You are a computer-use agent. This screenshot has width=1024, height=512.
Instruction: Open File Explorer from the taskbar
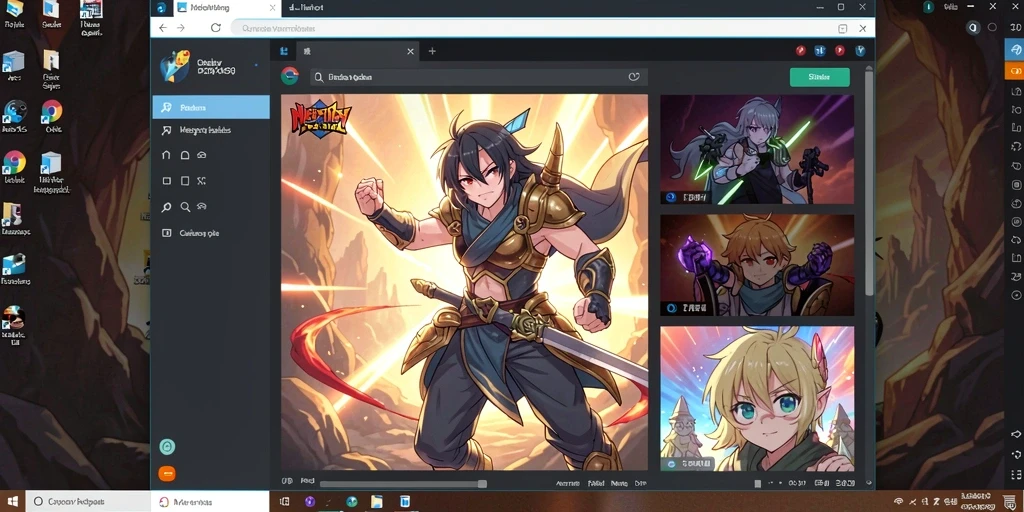tap(377, 502)
